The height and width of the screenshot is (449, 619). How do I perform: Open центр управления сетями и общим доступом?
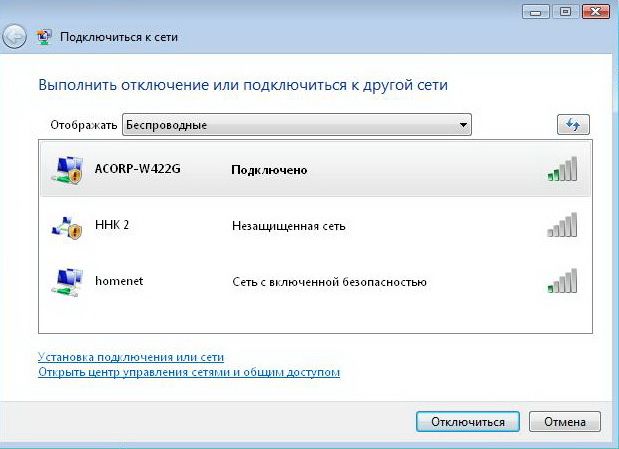point(189,372)
